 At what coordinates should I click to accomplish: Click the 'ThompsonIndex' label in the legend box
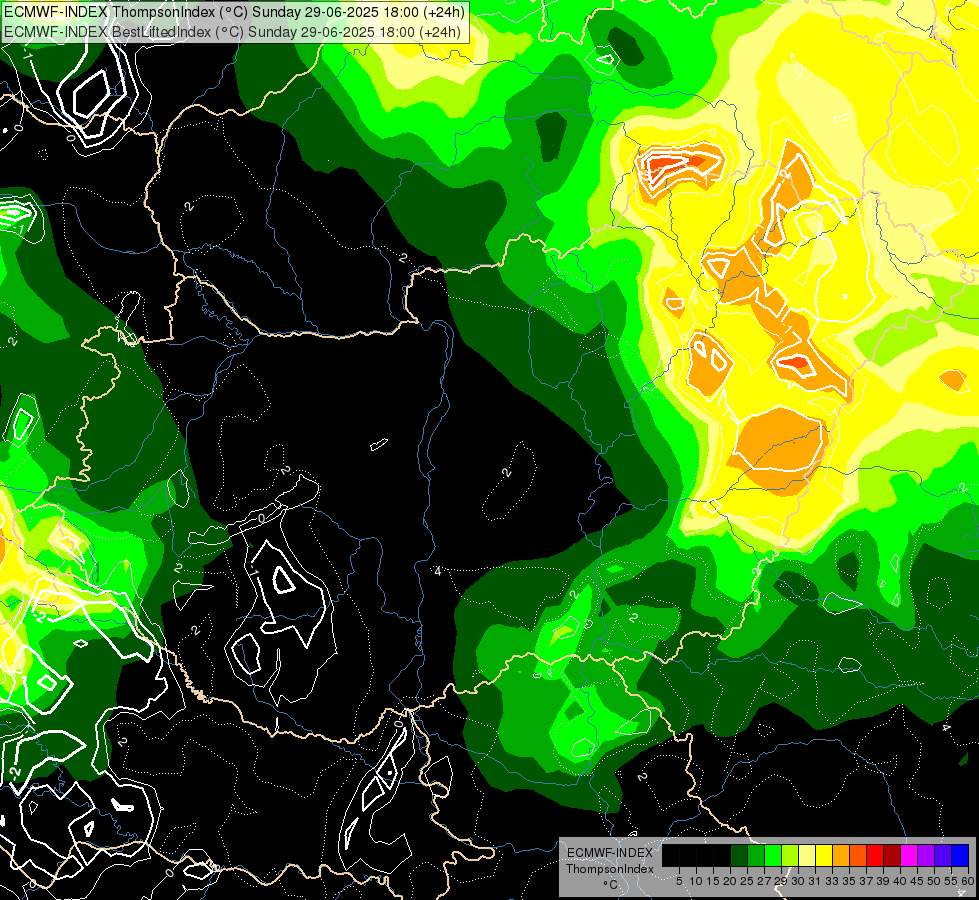tap(610, 869)
